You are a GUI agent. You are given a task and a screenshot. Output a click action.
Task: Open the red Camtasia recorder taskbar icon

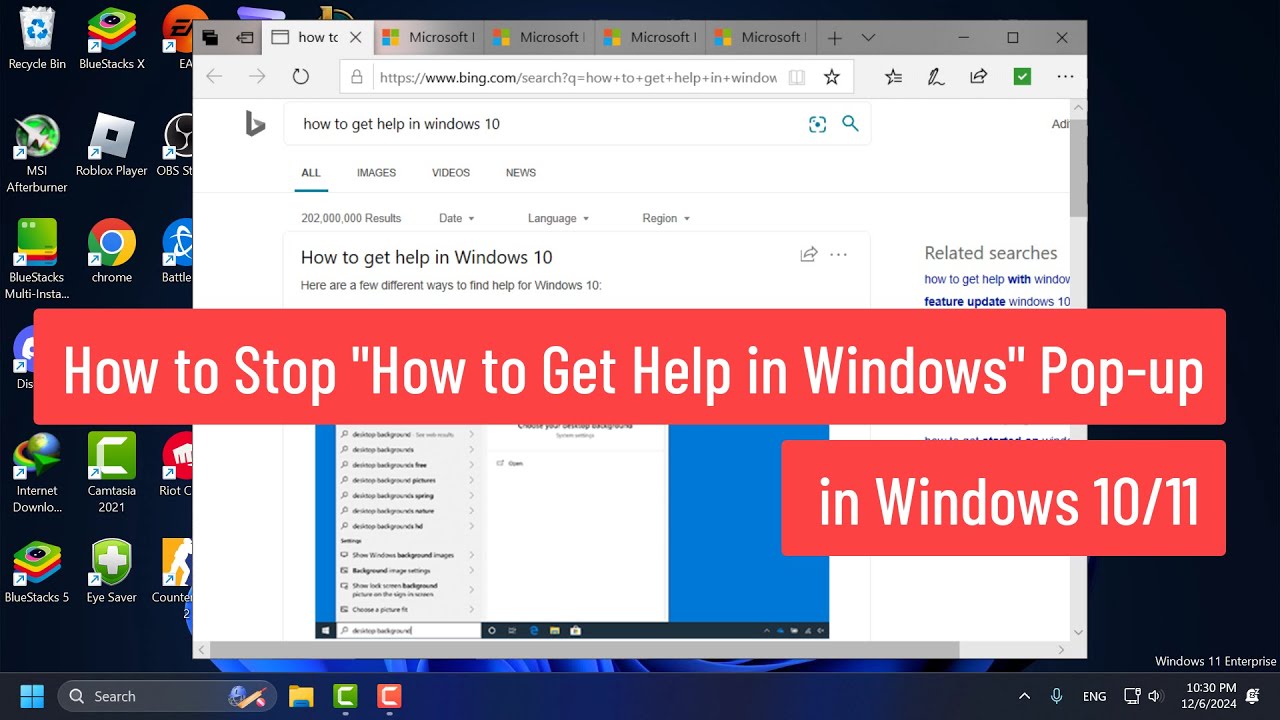(x=389, y=696)
